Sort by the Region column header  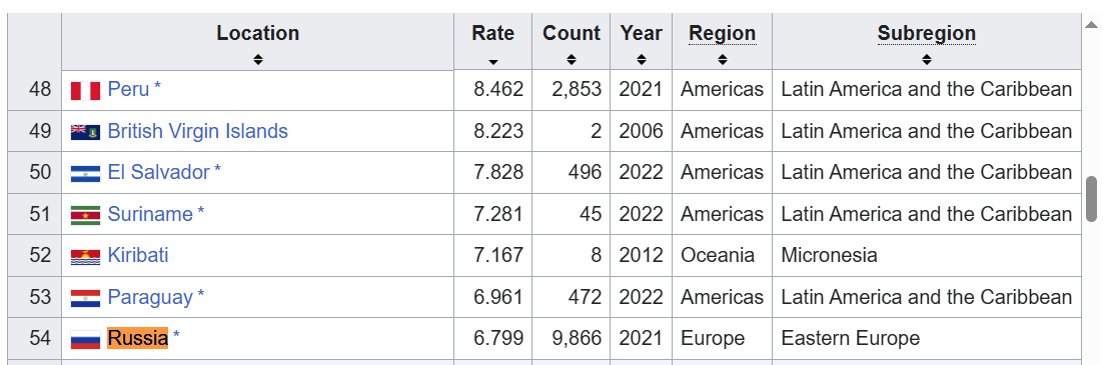[722, 33]
